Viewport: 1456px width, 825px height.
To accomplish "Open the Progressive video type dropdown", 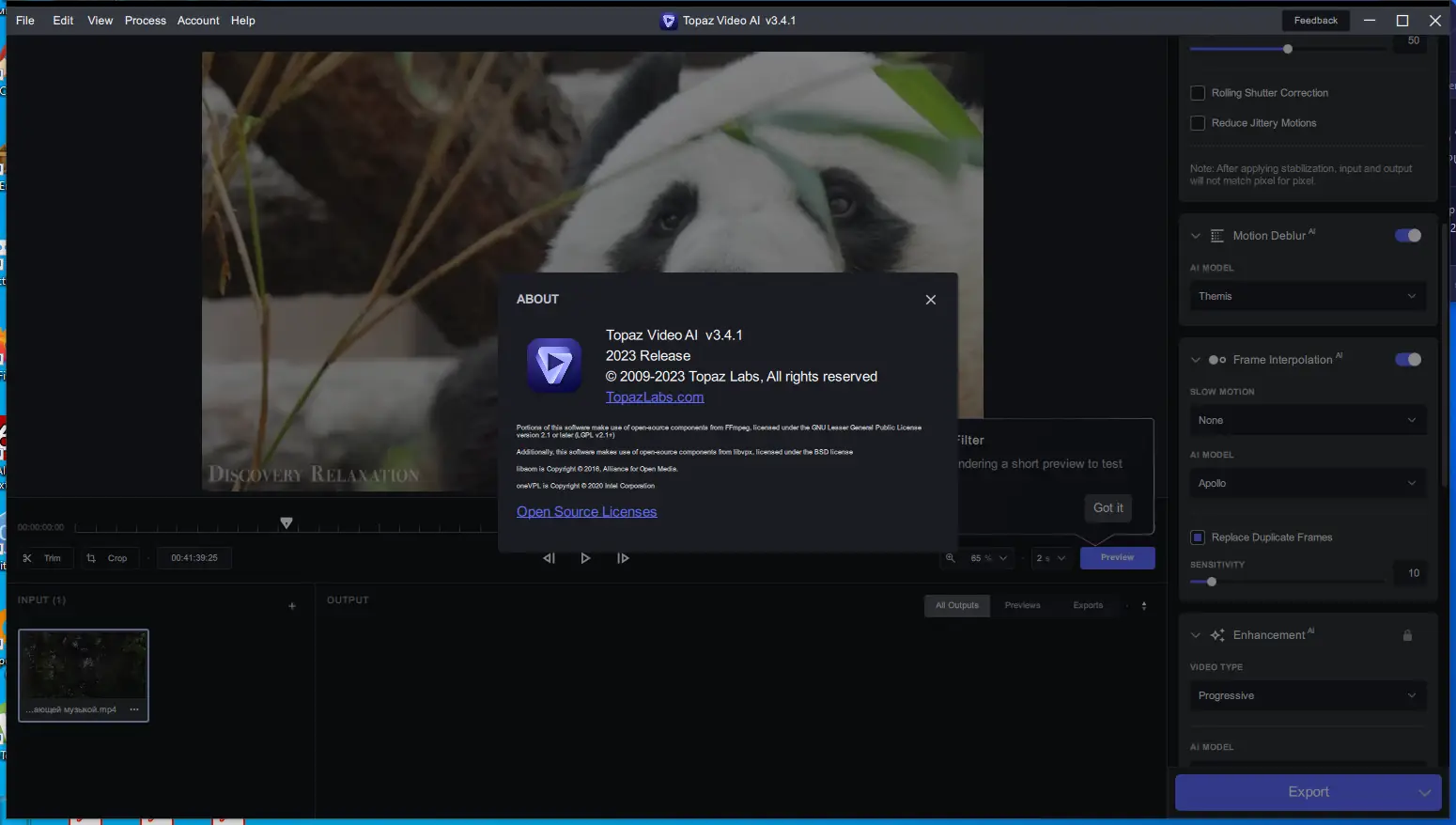I will click(x=1308, y=695).
